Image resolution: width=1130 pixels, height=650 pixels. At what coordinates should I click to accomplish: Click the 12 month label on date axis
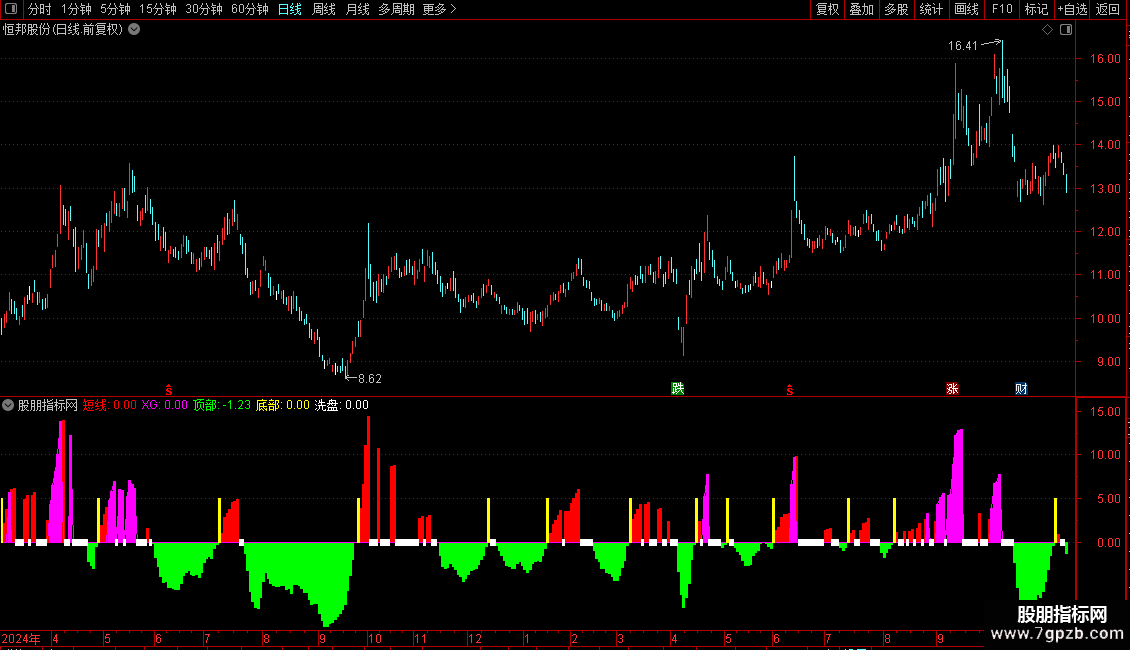(x=474, y=638)
